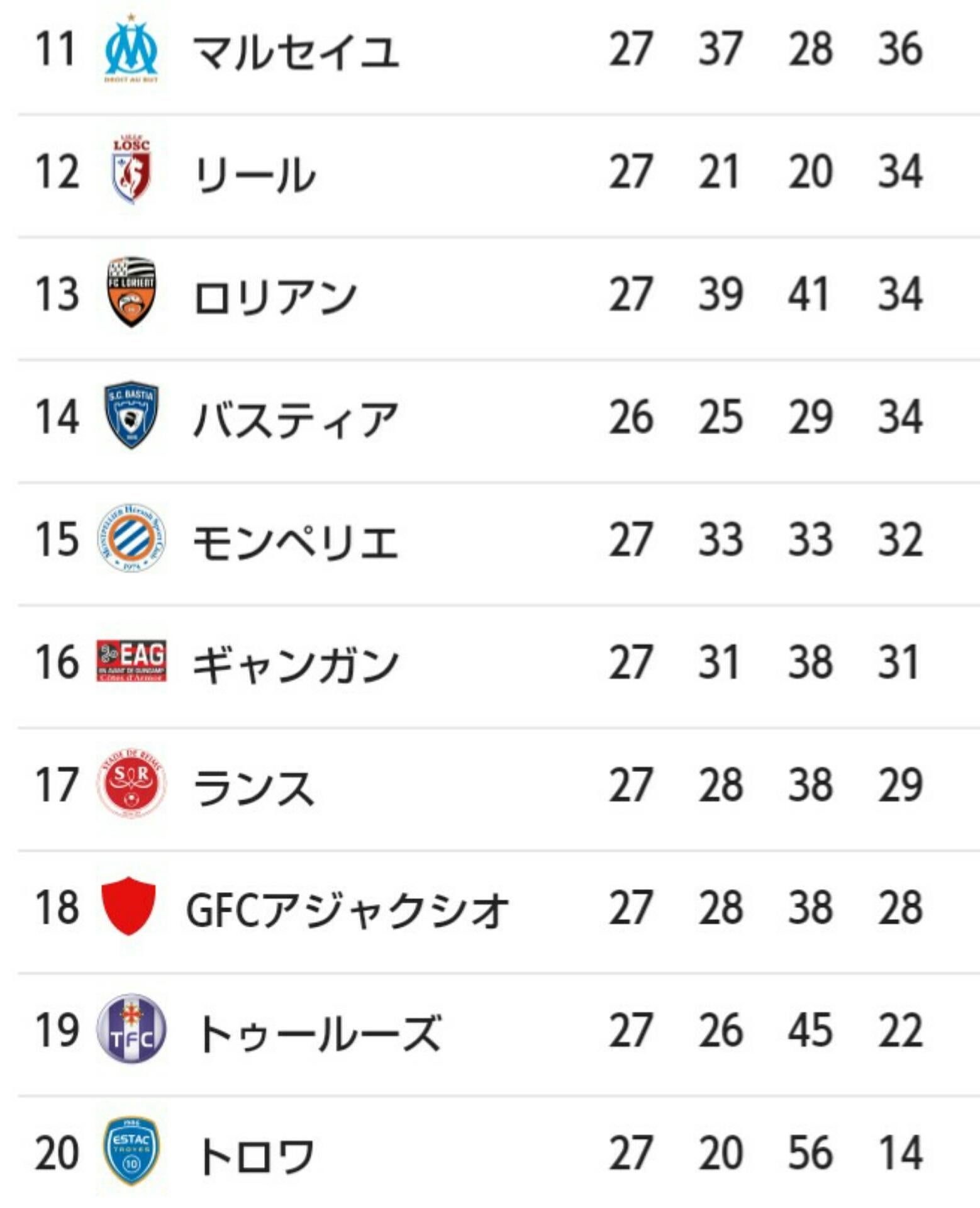Click the Stade de Reims crest
Viewport: 980px width, 1208px height.
click(131, 783)
